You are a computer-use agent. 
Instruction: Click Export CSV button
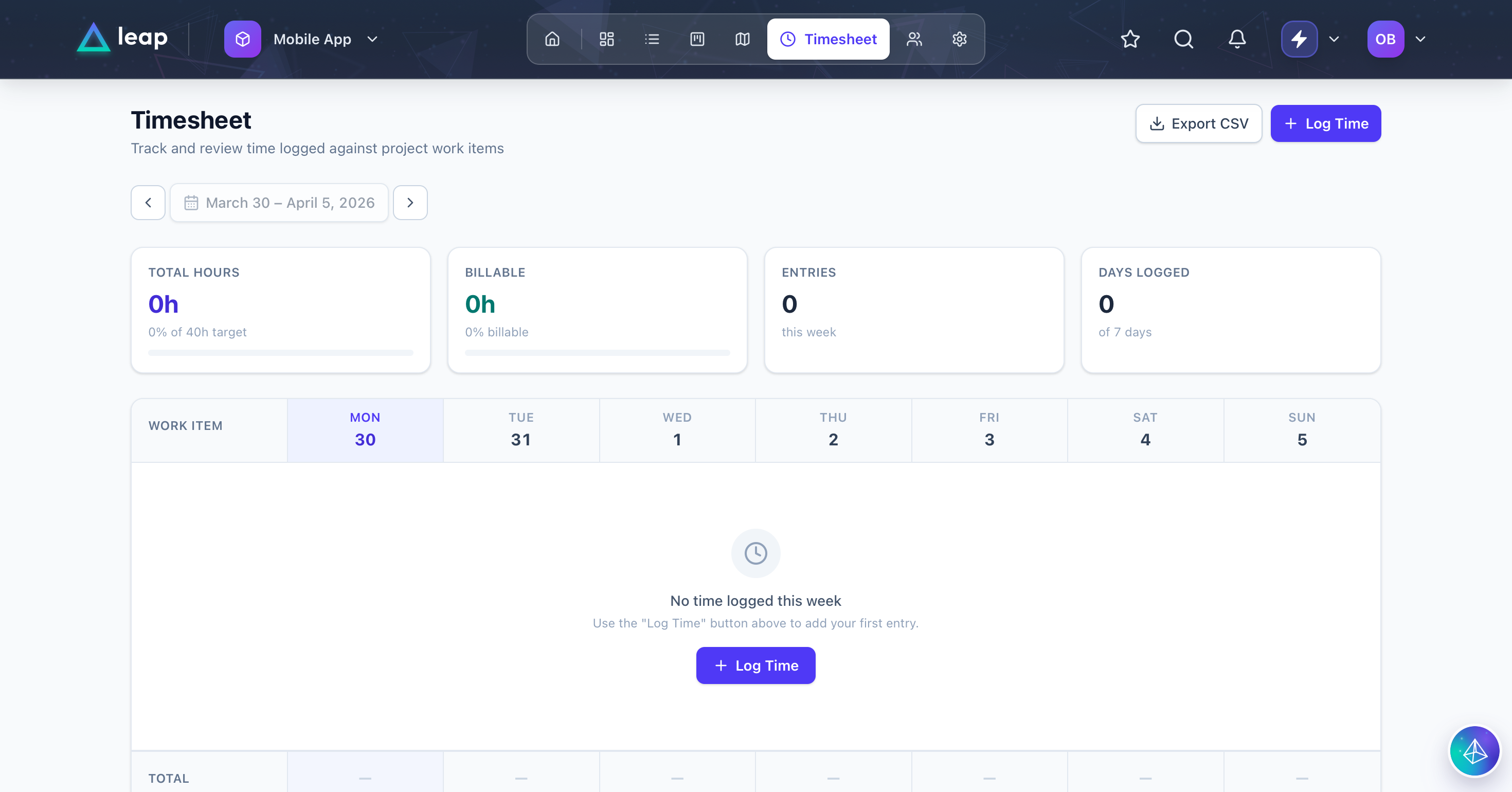click(1199, 123)
